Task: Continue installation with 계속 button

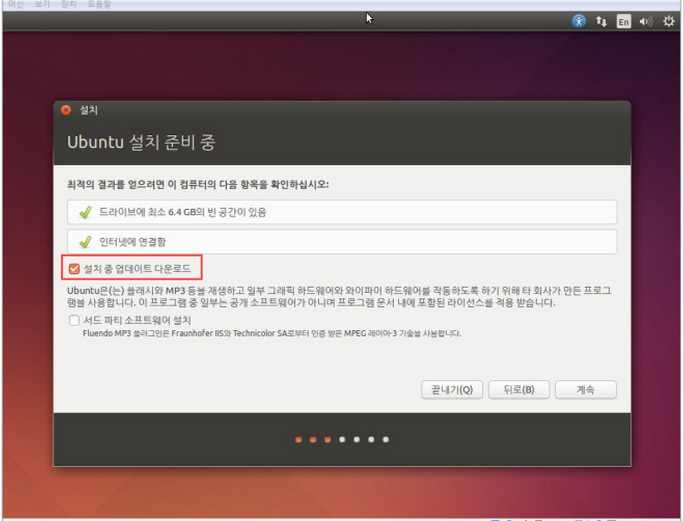Action: click(585, 389)
